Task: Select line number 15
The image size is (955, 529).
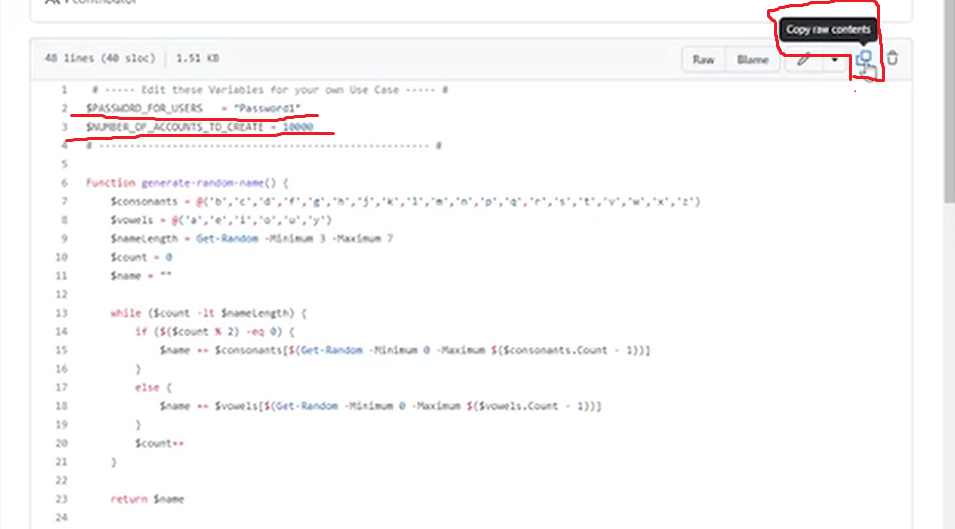Action: pyautogui.click(x=62, y=350)
